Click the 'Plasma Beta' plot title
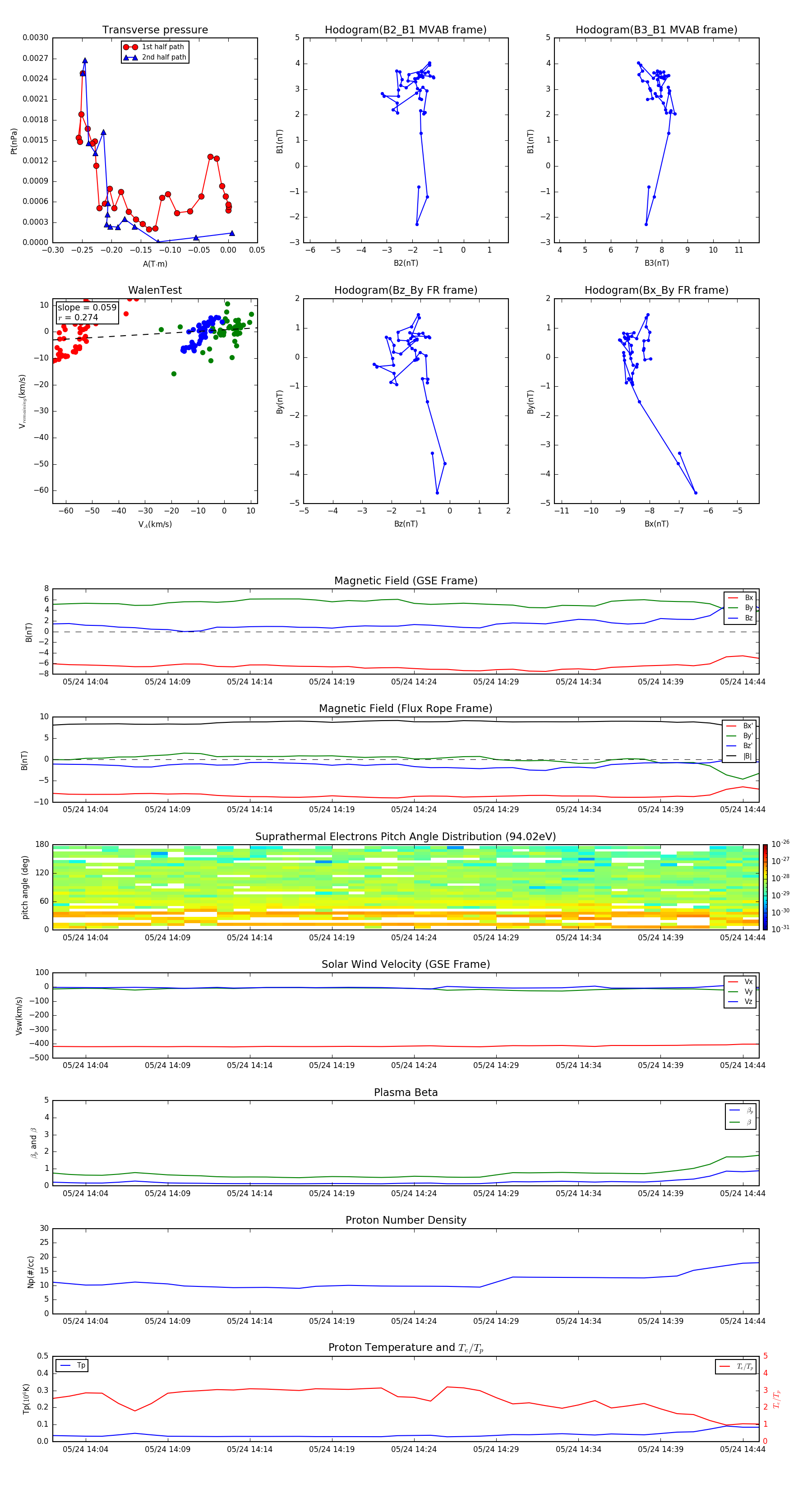812x1489 pixels. (406, 1092)
